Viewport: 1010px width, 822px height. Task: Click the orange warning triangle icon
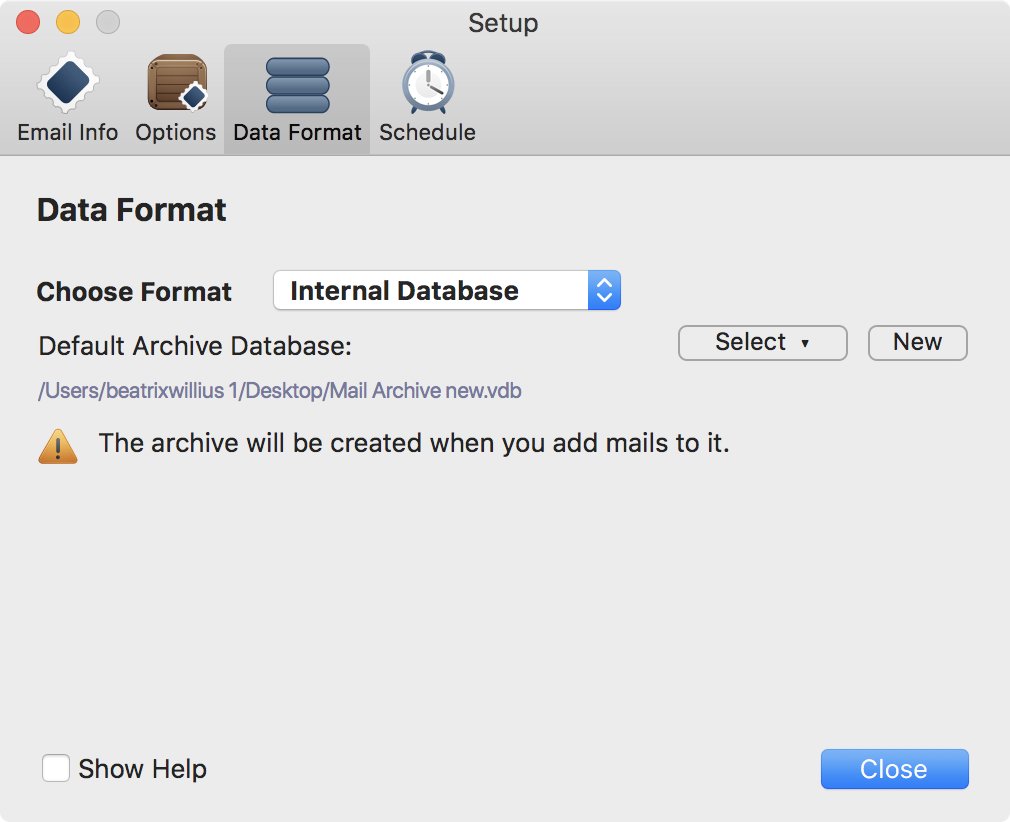[58, 446]
